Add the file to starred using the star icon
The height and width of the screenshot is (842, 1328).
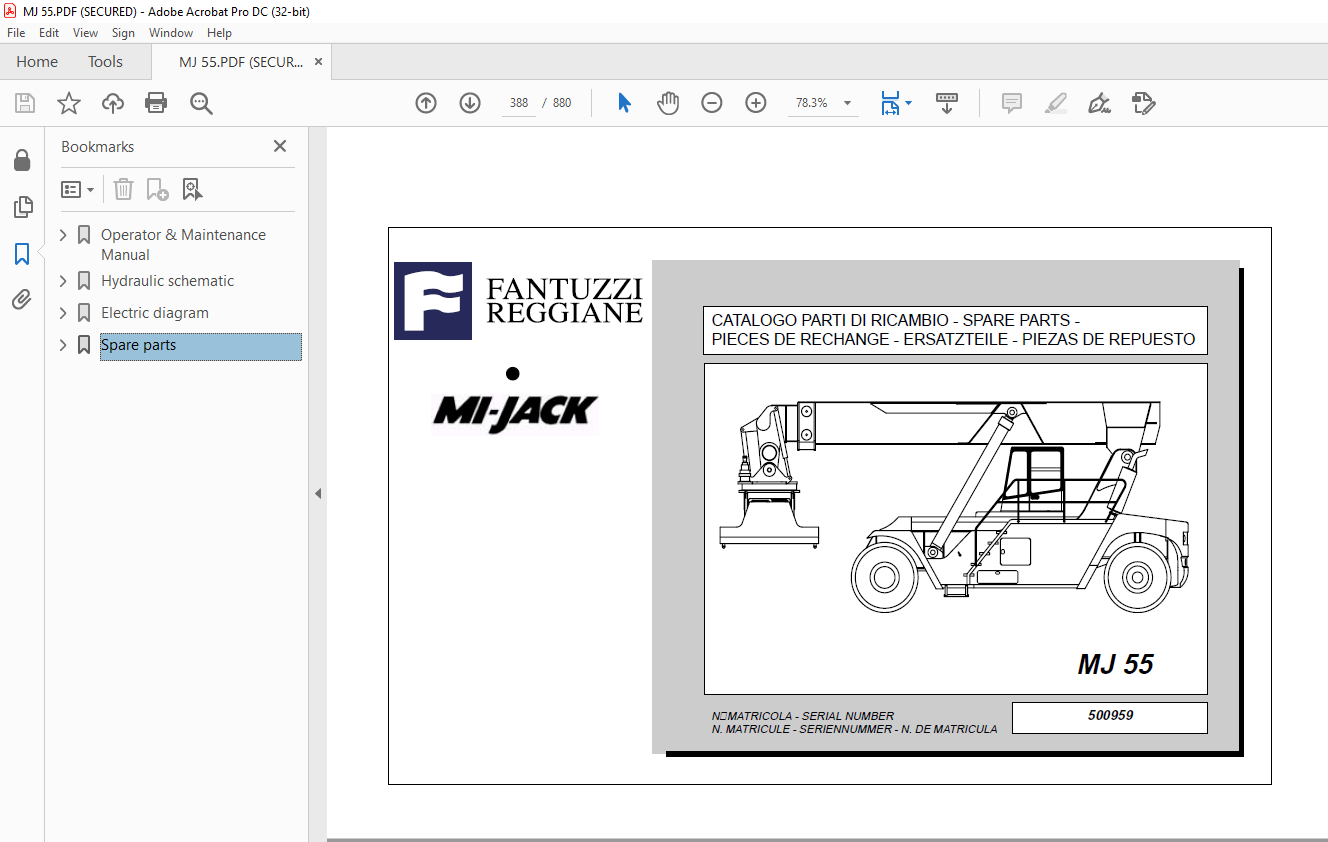69,103
